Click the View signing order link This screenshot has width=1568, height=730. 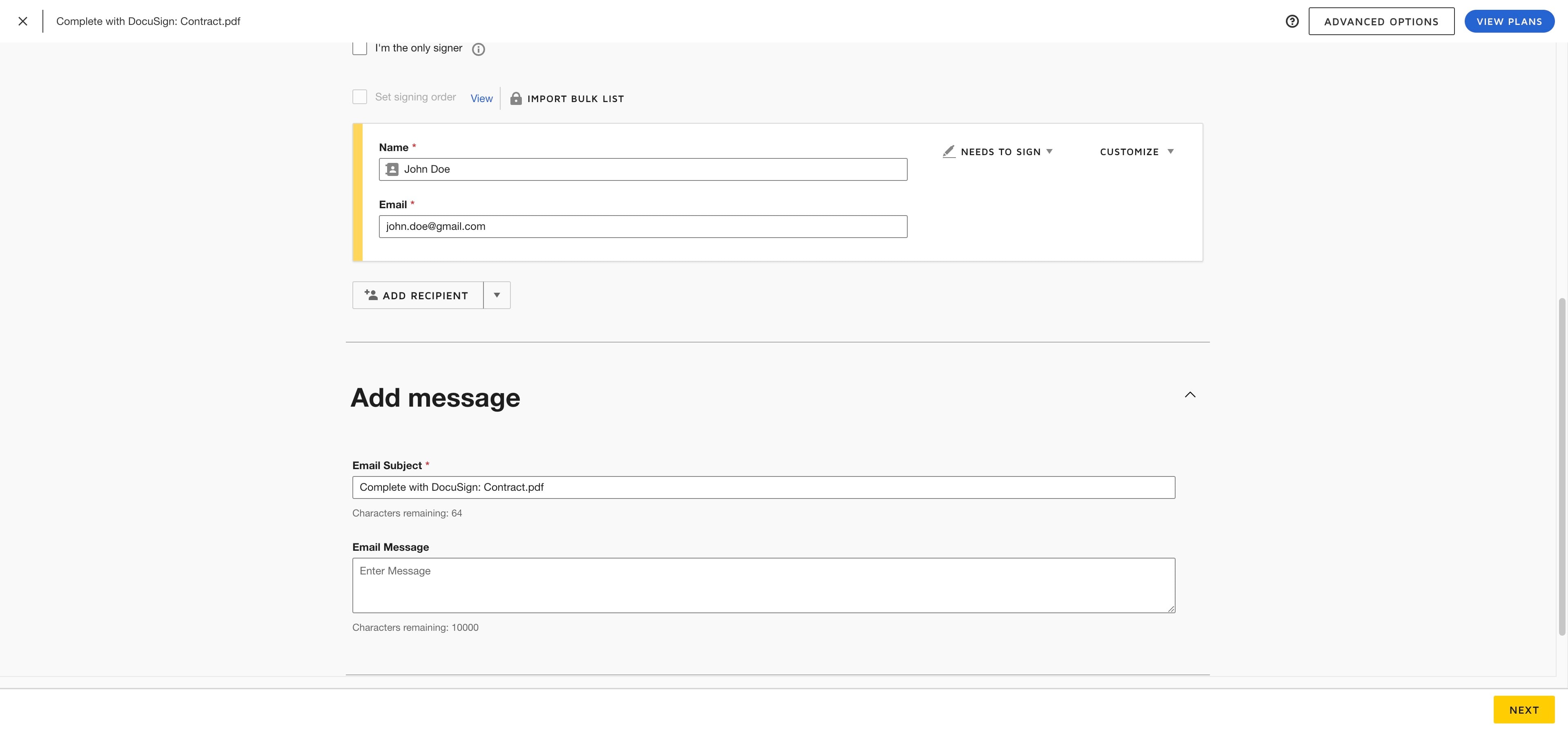[481, 99]
